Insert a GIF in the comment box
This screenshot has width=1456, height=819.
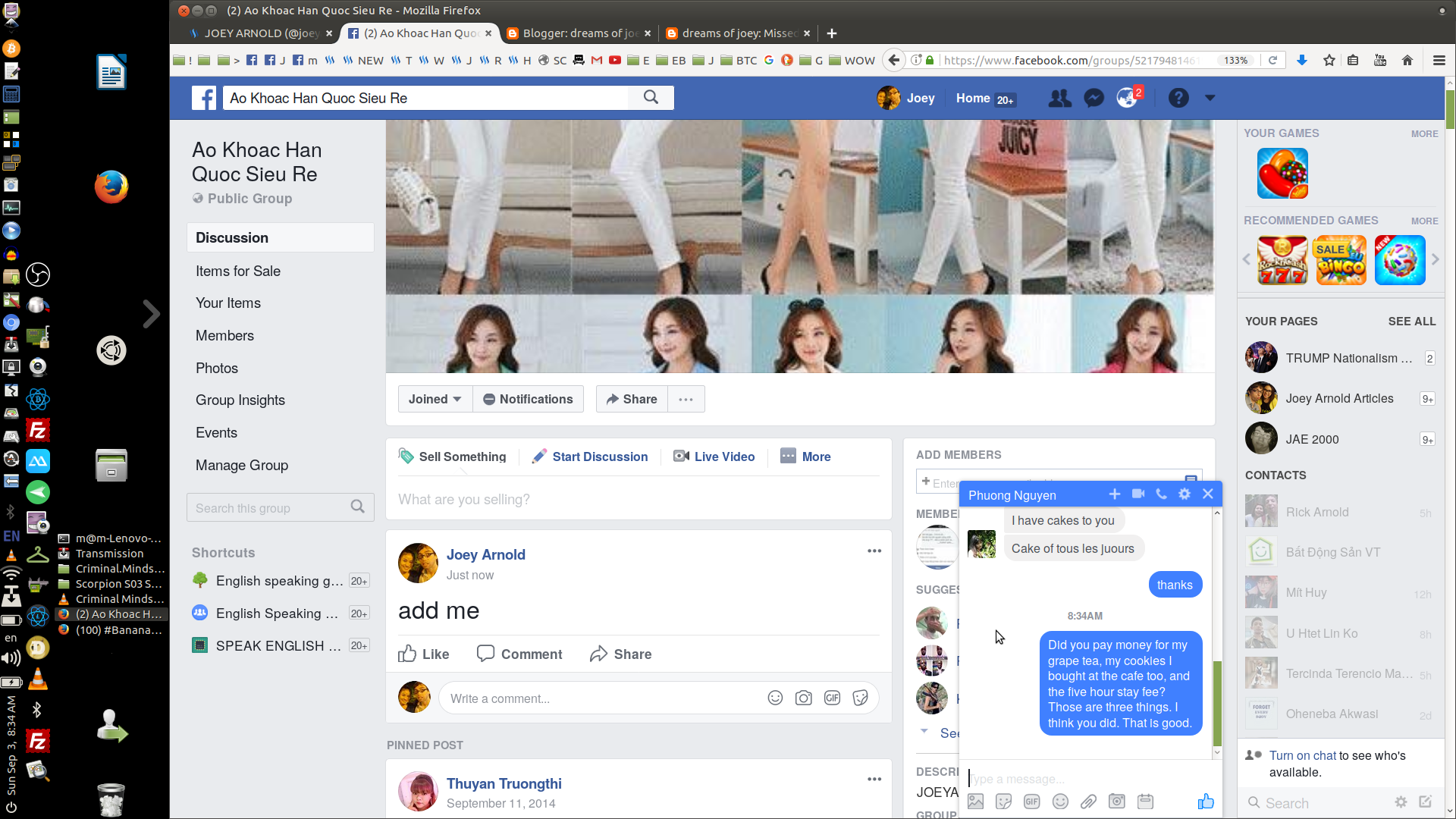coord(832,698)
